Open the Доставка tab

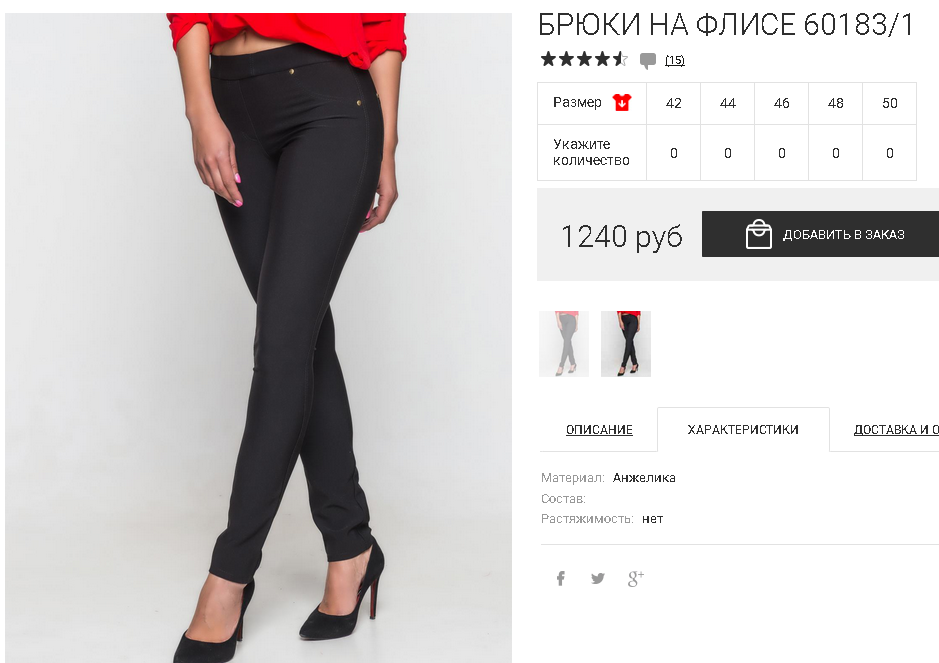[896, 429]
